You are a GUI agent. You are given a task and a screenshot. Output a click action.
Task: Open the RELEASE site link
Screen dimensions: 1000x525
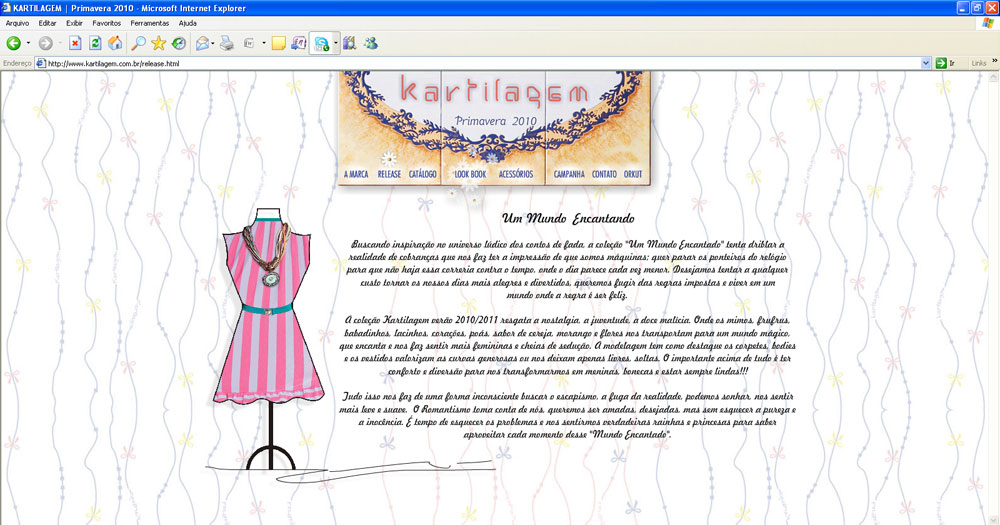389,174
